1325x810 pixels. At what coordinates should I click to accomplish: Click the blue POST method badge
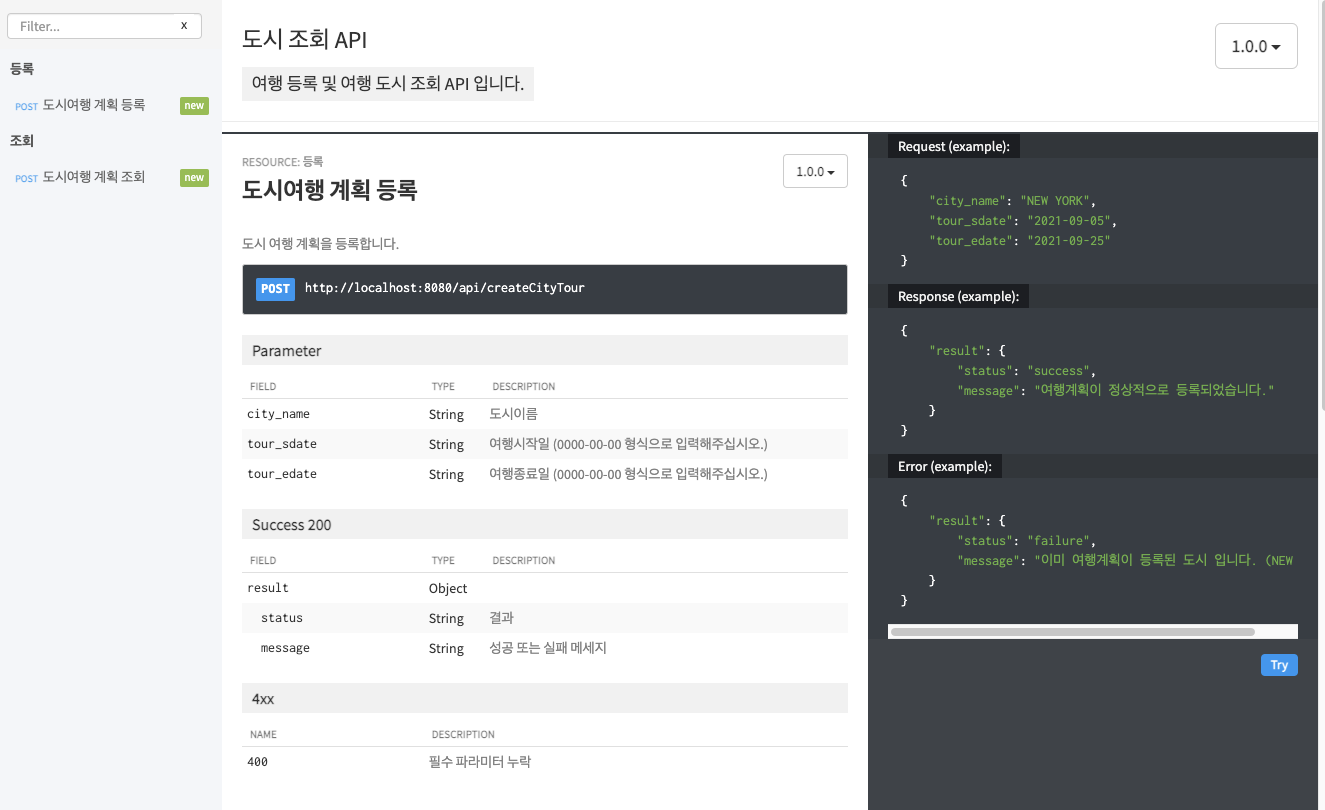(x=275, y=289)
